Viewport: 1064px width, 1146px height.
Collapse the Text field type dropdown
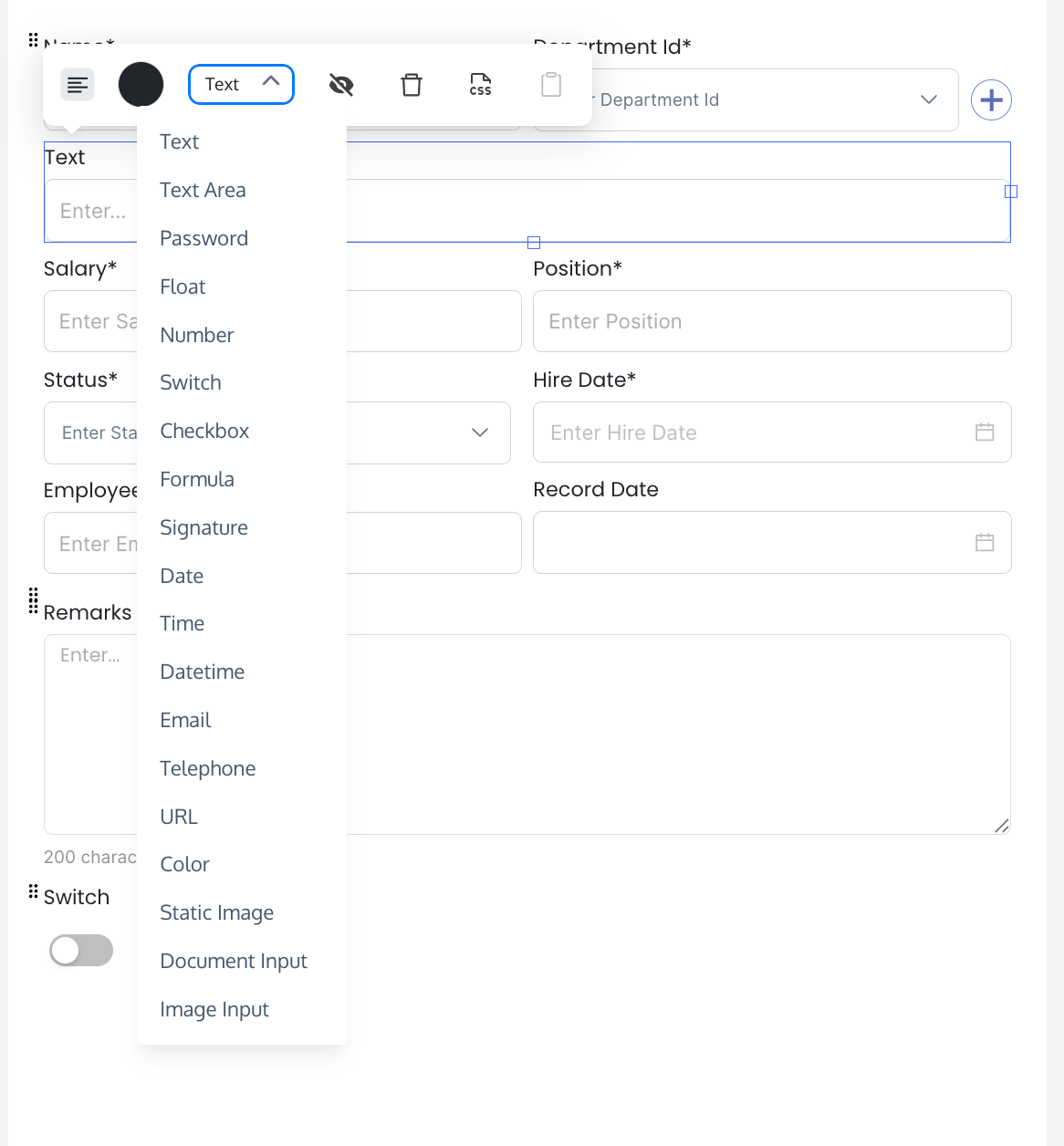point(271,83)
